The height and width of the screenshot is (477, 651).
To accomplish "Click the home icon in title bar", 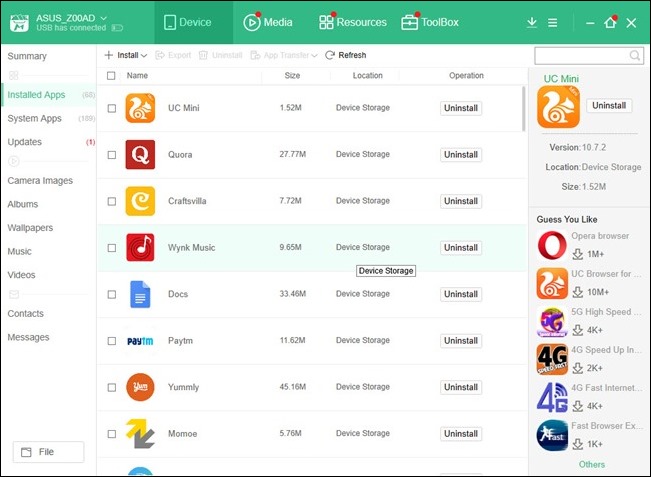I will (x=610, y=22).
